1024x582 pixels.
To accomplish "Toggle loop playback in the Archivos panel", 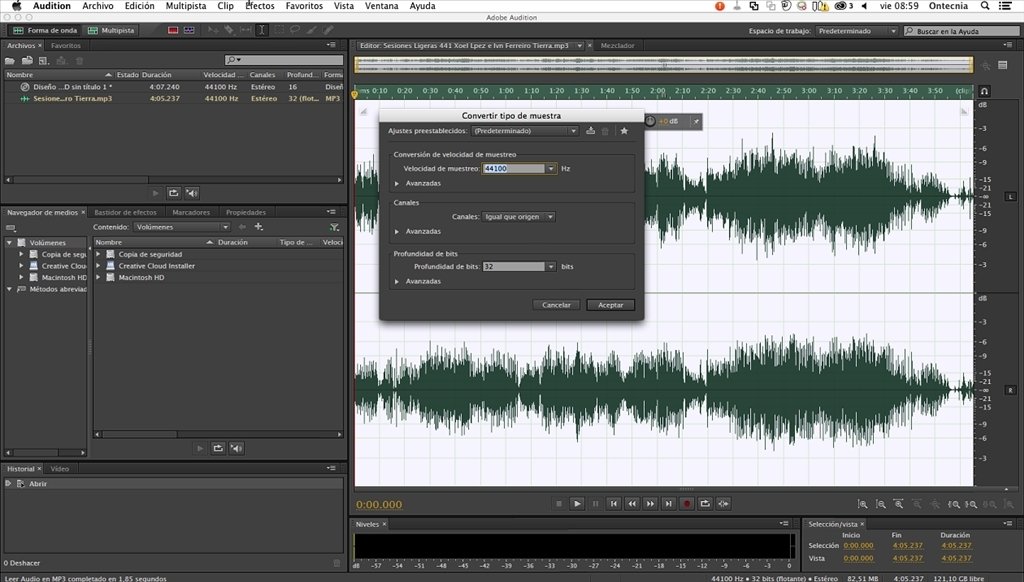I will [173, 193].
